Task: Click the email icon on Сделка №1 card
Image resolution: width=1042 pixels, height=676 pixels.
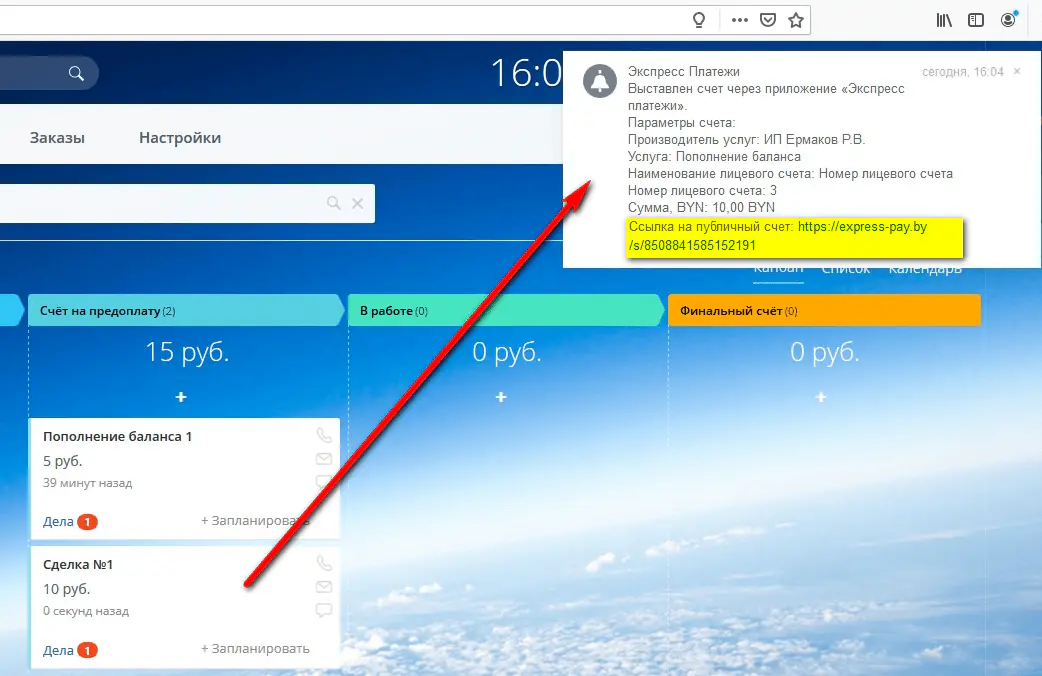Action: [323, 587]
